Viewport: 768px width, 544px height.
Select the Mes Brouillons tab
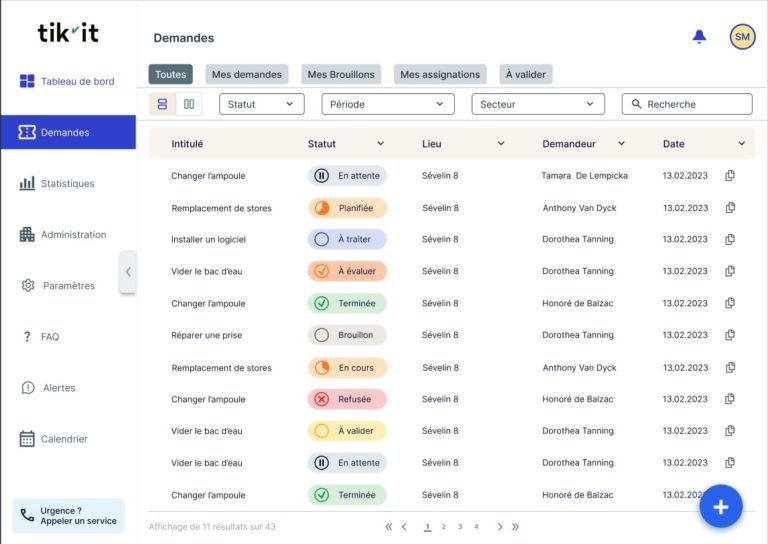341,75
